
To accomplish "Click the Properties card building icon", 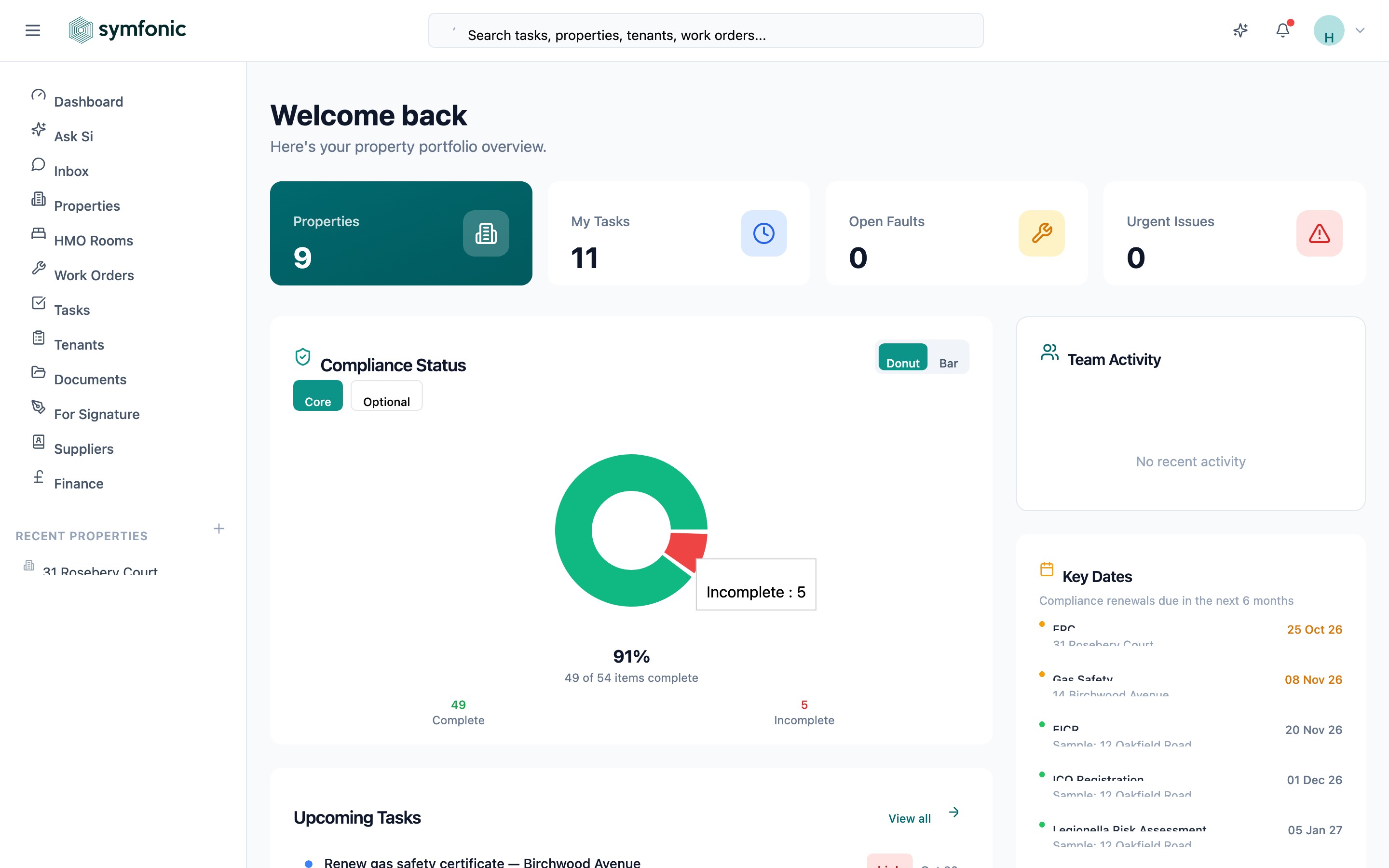I will coord(486,234).
